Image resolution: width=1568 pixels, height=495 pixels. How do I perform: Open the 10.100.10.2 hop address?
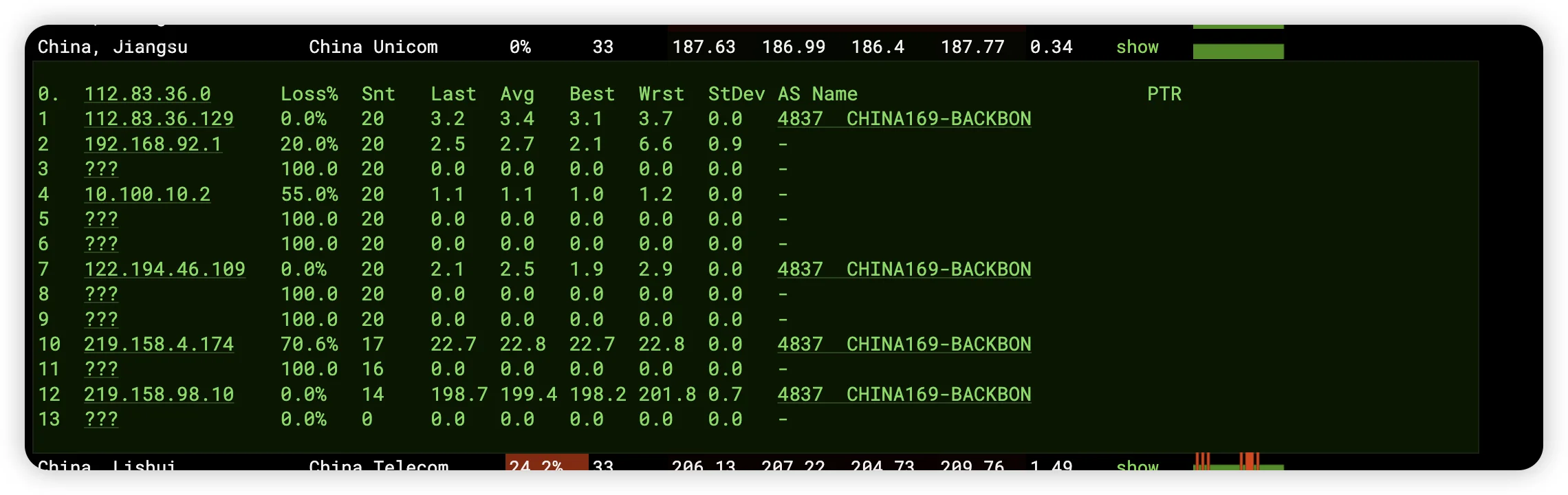pyautogui.click(x=147, y=195)
